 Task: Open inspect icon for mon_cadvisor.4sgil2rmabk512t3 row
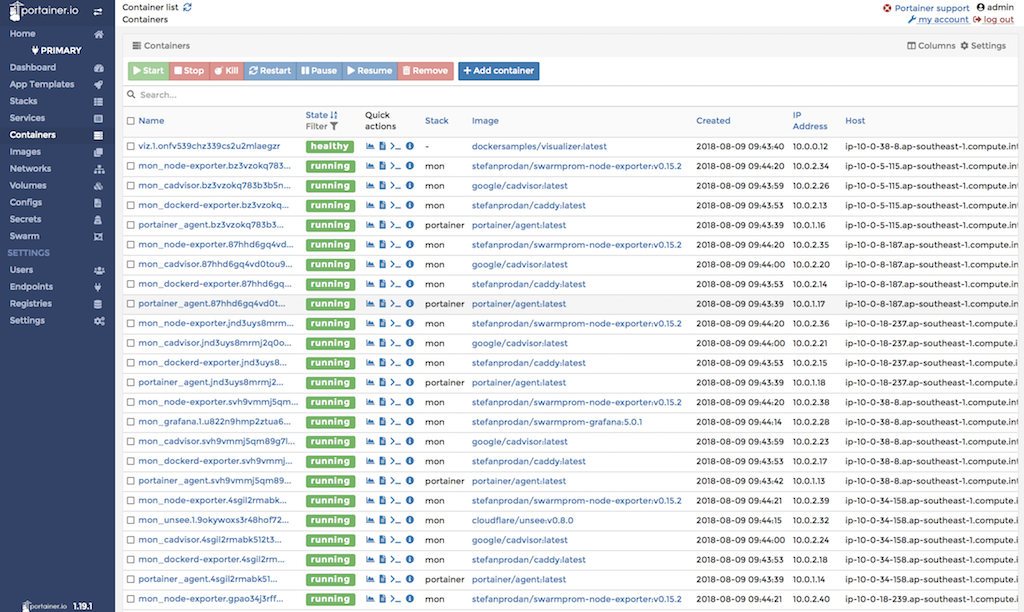409,540
